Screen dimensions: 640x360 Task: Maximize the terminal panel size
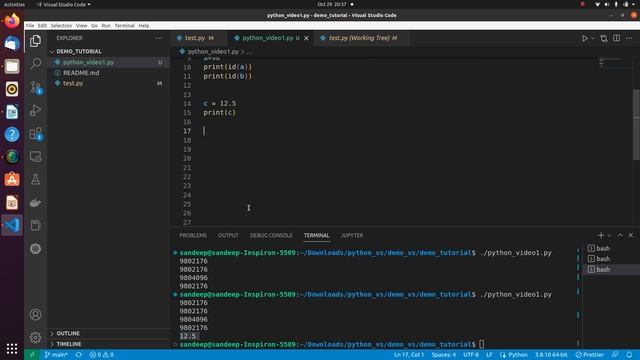point(620,236)
